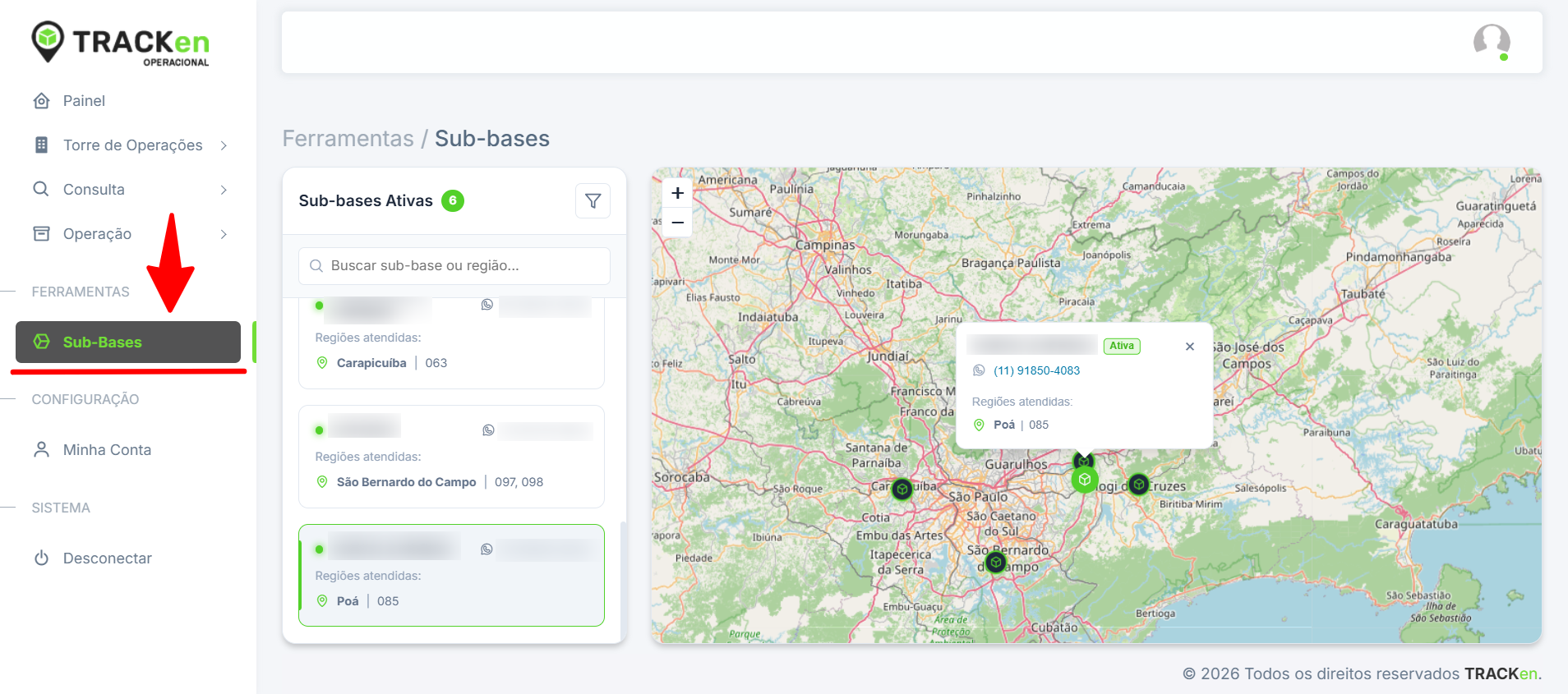Viewport: 1568px width, 694px height.
Task: Click the Painel home icon
Action: pyautogui.click(x=41, y=100)
